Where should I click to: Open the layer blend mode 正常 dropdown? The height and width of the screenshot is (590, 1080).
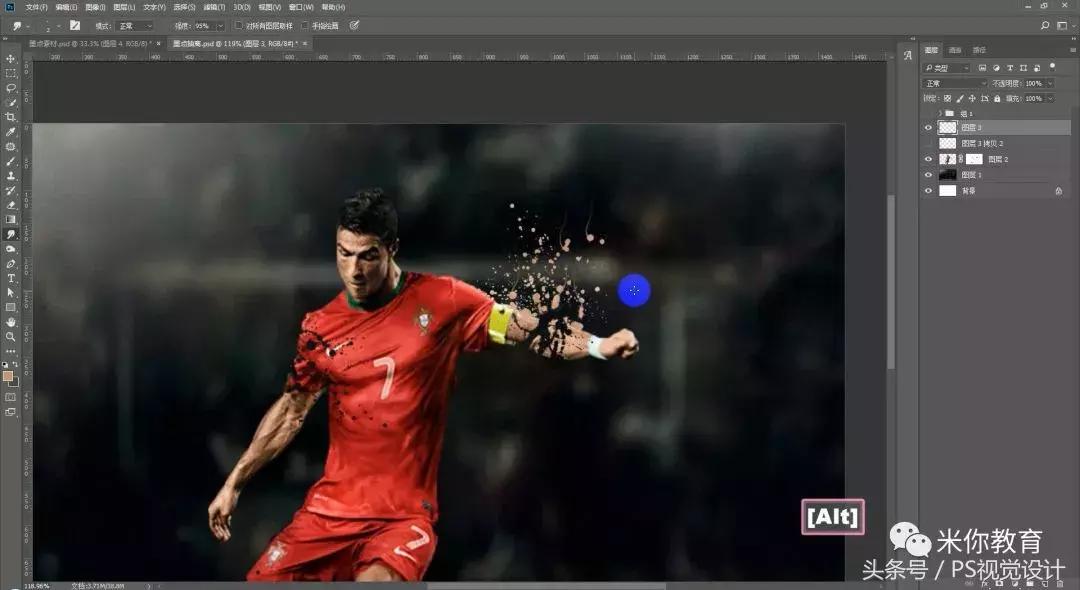click(954, 84)
